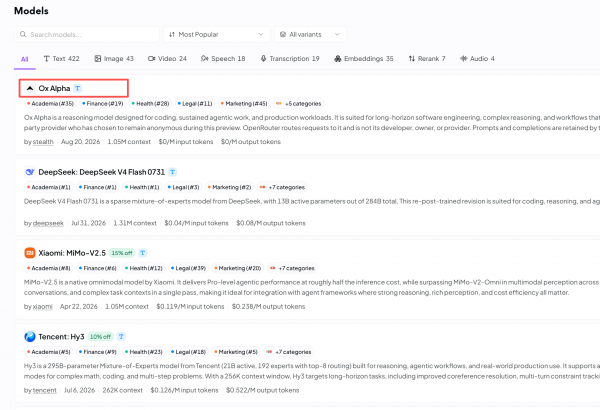Click text modality badge beside MiMo-V2.5
600x410 pixels.
coord(143,253)
